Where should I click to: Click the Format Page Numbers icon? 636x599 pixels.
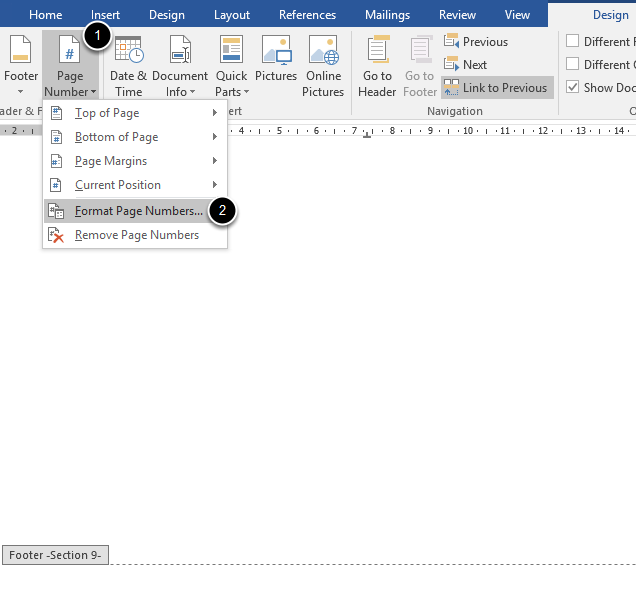[56, 211]
